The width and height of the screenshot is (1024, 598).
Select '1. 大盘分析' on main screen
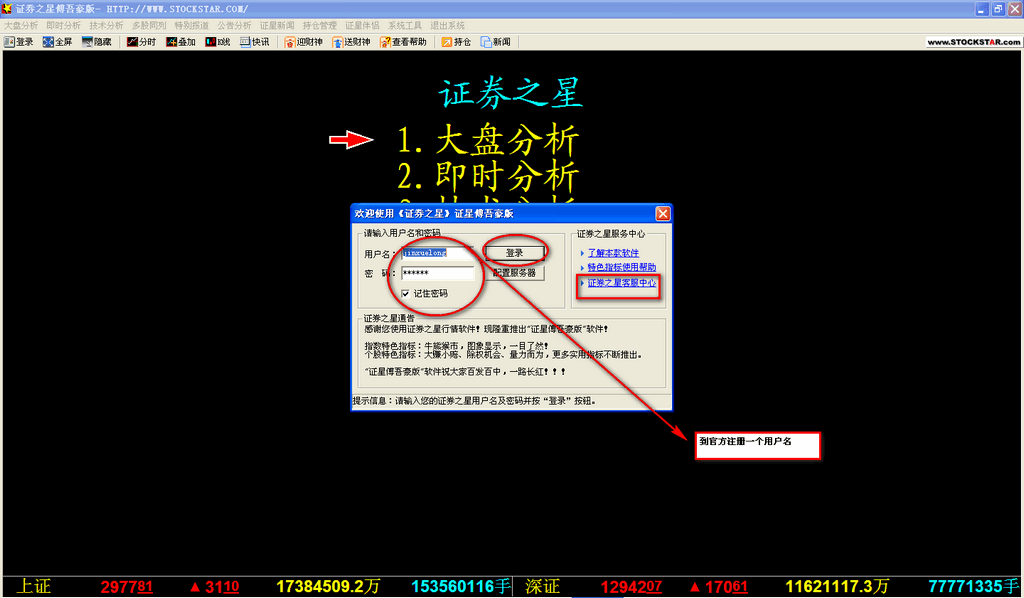(x=488, y=140)
